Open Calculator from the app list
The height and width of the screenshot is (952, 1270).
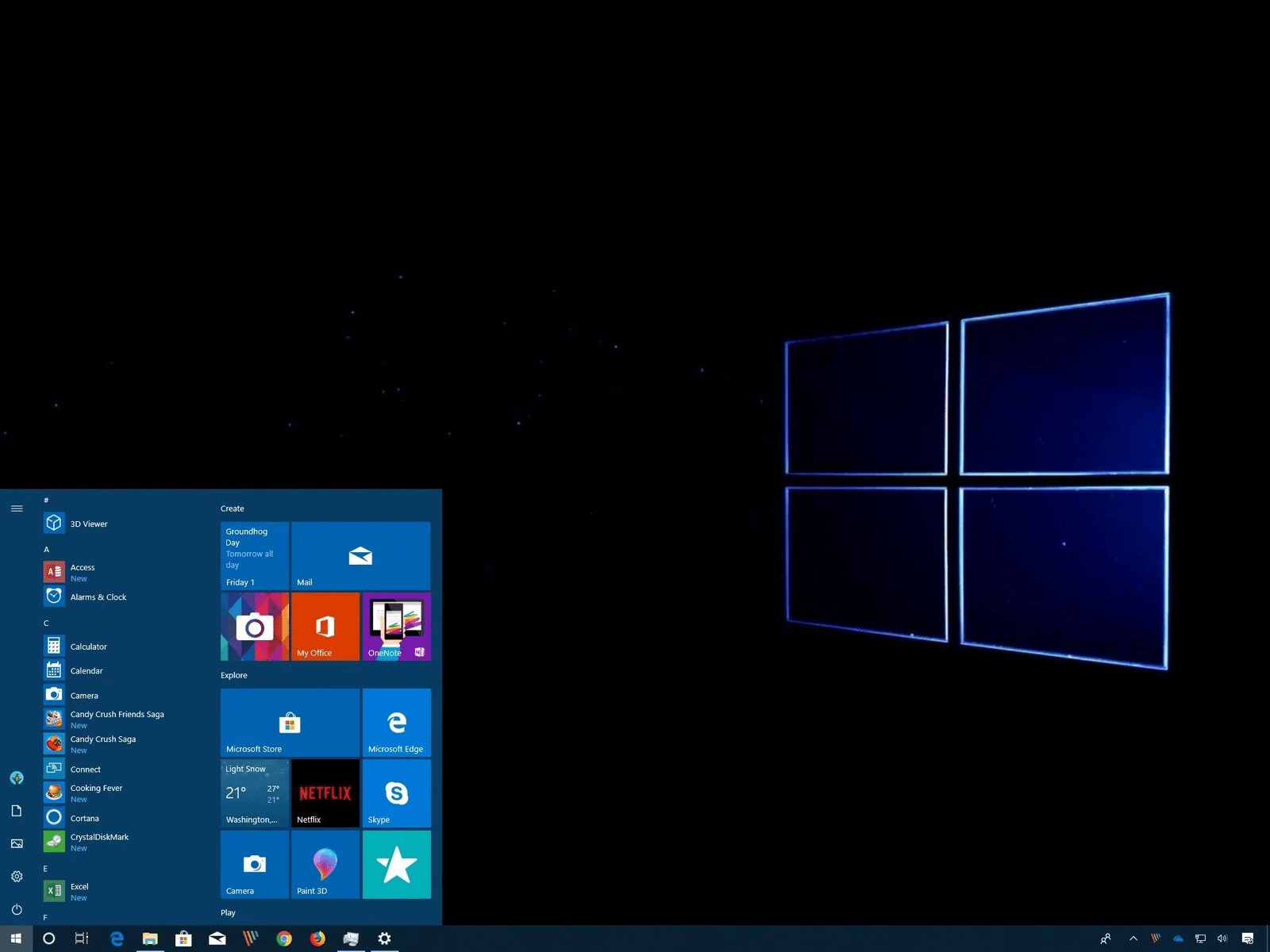[x=119, y=646]
